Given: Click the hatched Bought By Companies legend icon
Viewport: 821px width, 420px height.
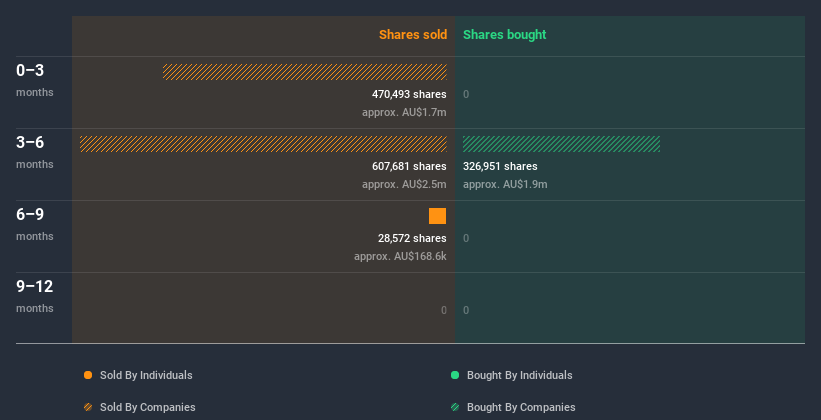Looking at the screenshot, I should (455, 407).
